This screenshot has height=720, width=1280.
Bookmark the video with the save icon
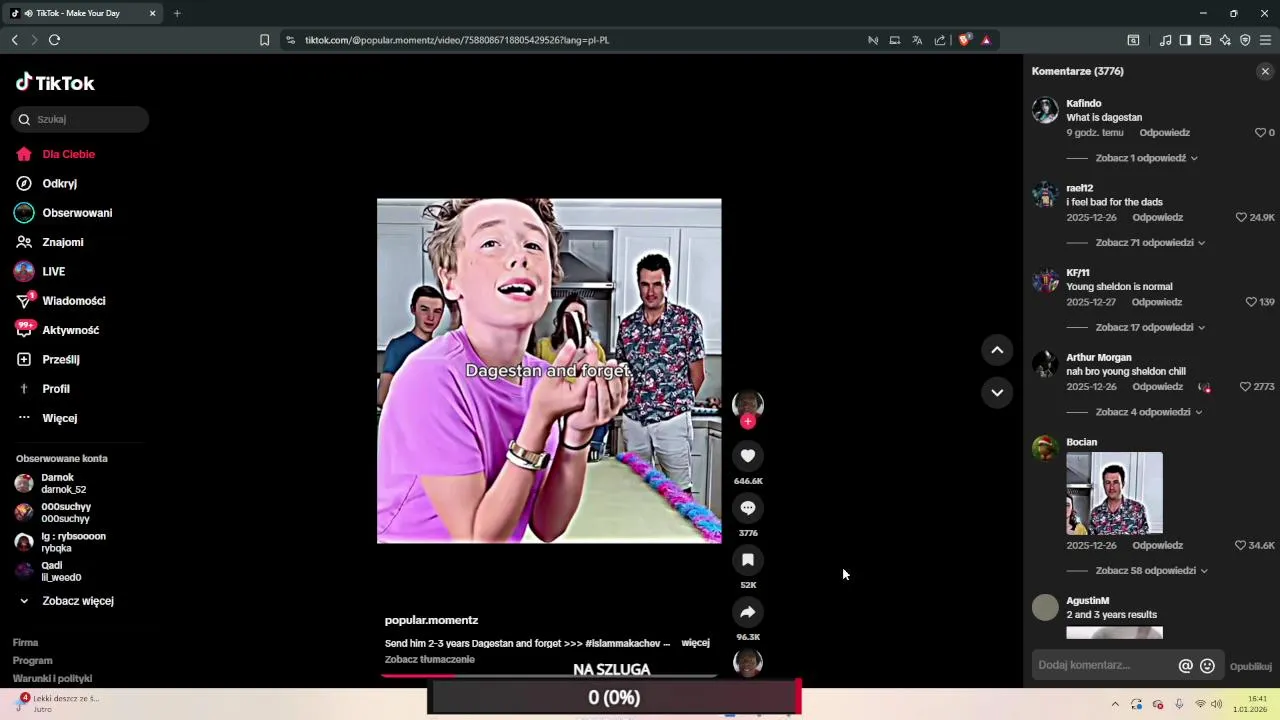[x=747, y=560]
